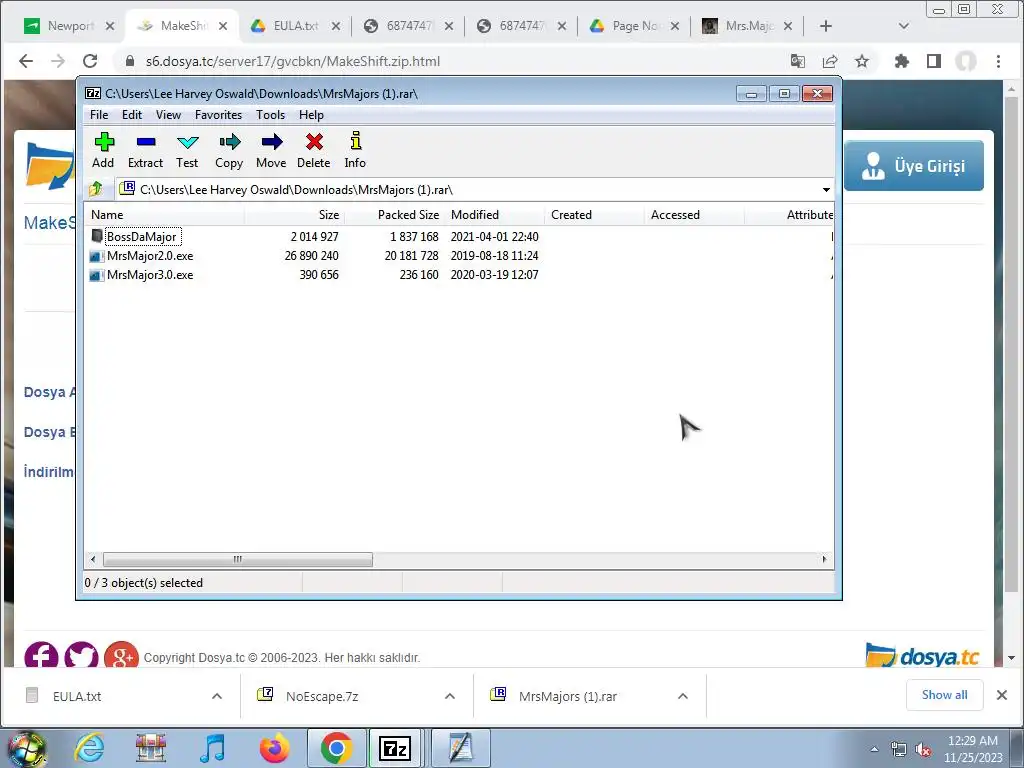Switch to the Newport browser tab
The height and width of the screenshot is (768, 1024).
tap(70, 26)
